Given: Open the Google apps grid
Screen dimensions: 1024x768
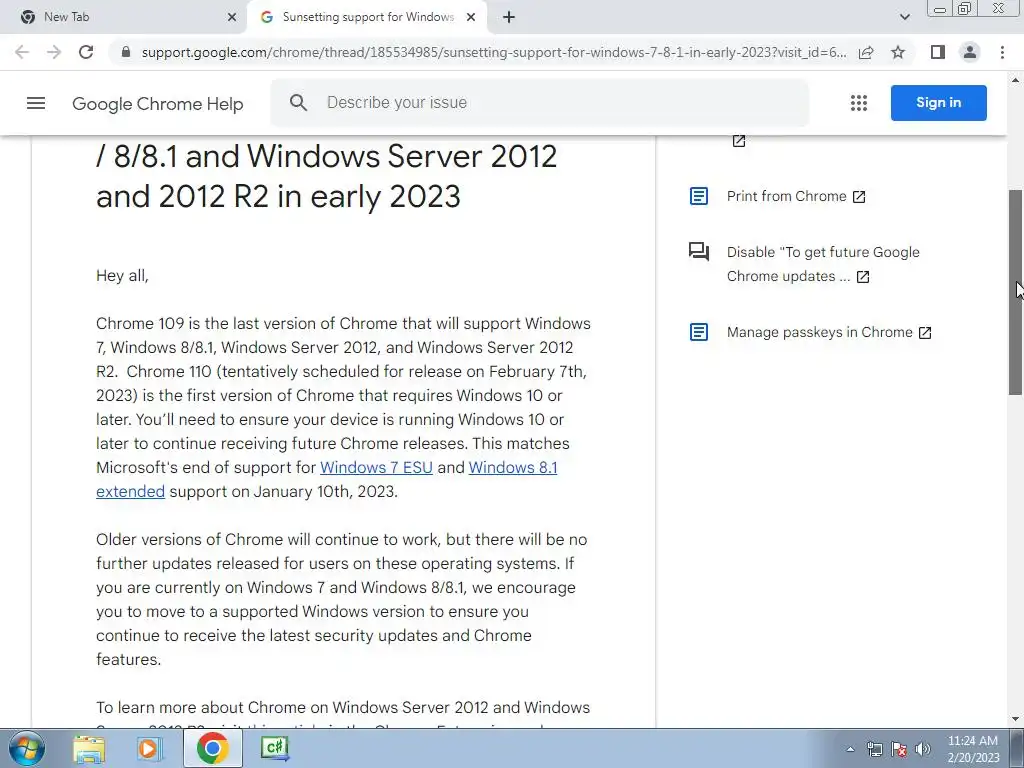Looking at the screenshot, I should 859,103.
